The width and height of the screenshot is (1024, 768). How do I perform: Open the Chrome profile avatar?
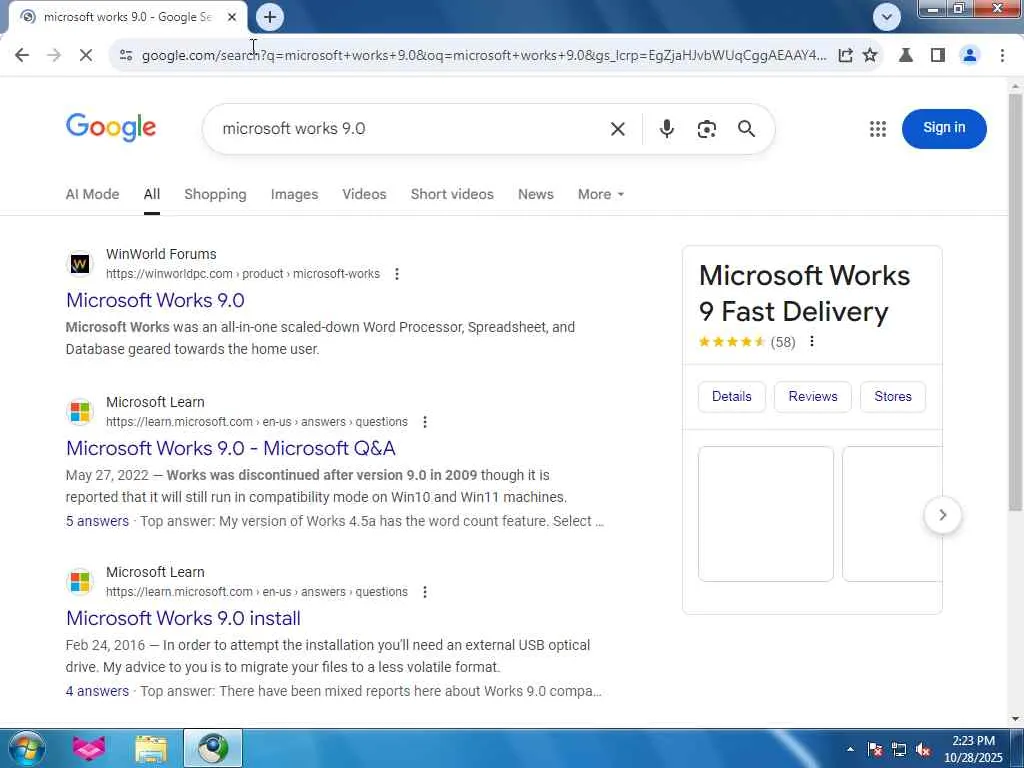click(x=970, y=56)
